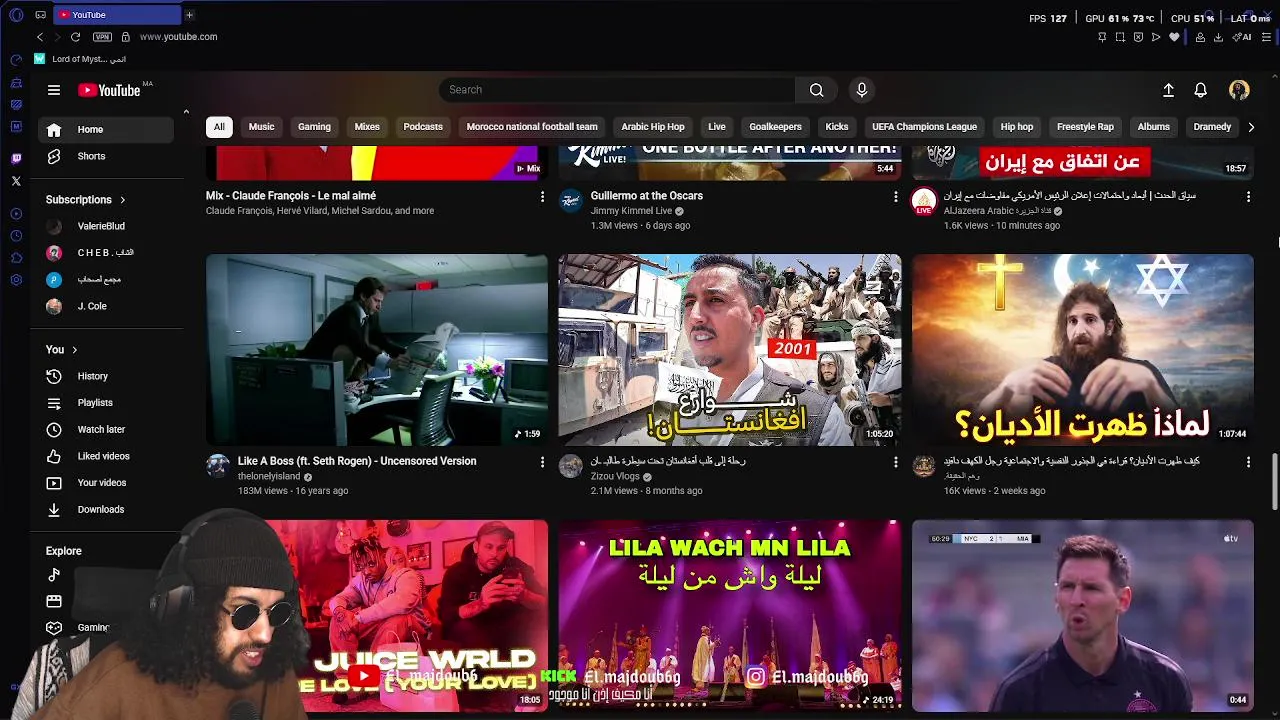Open Opera easy setup sliders icon

1265,37
